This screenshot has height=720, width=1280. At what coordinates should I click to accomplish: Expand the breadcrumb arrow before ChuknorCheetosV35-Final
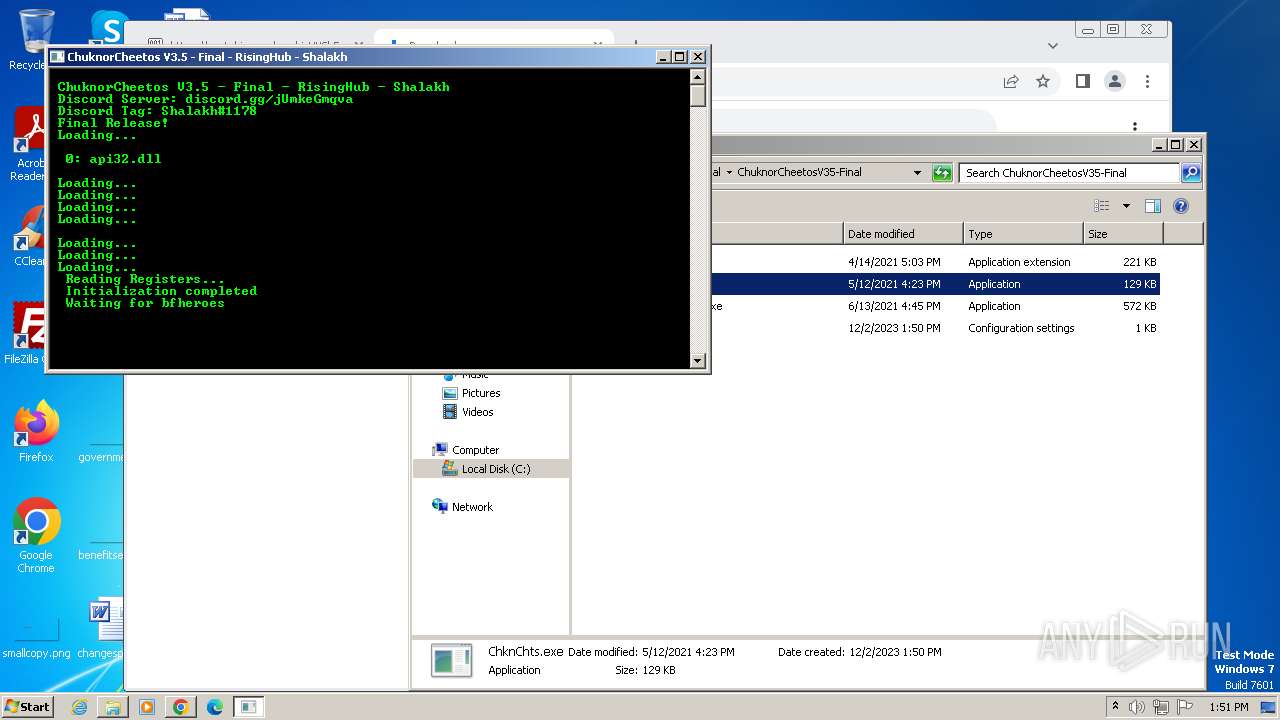coord(729,172)
